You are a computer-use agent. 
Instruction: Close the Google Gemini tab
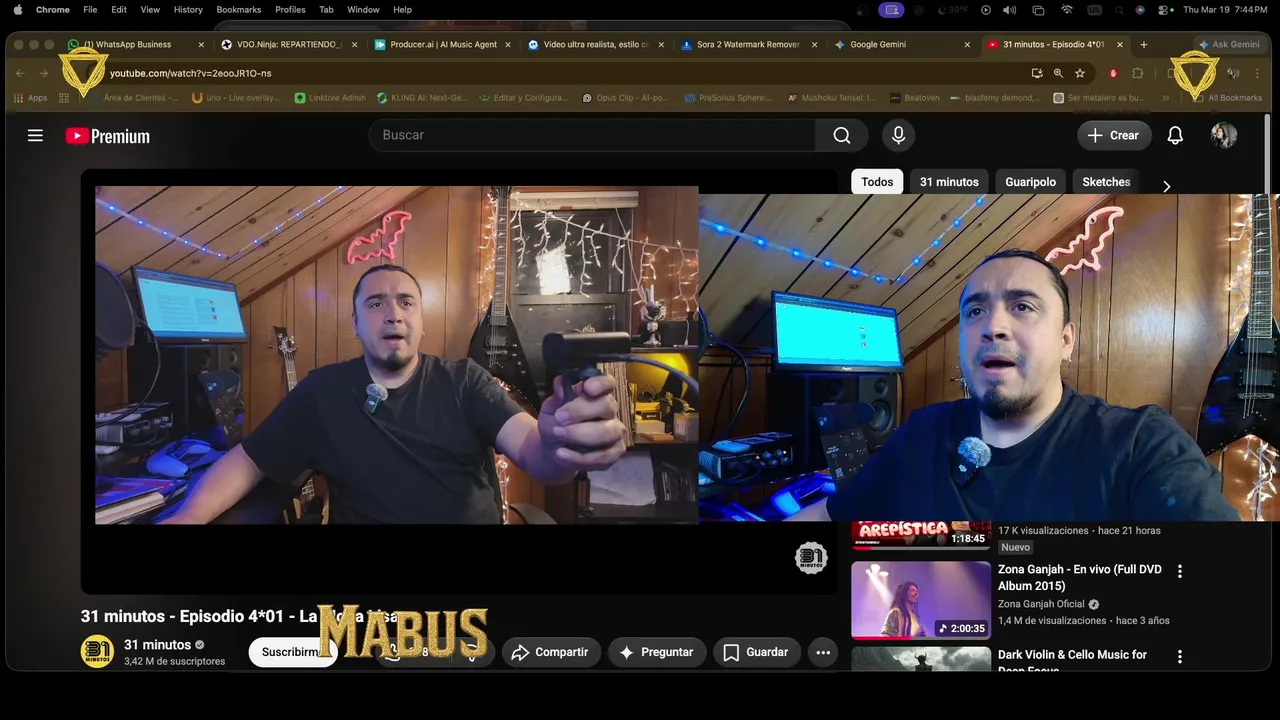coord(967,44)
